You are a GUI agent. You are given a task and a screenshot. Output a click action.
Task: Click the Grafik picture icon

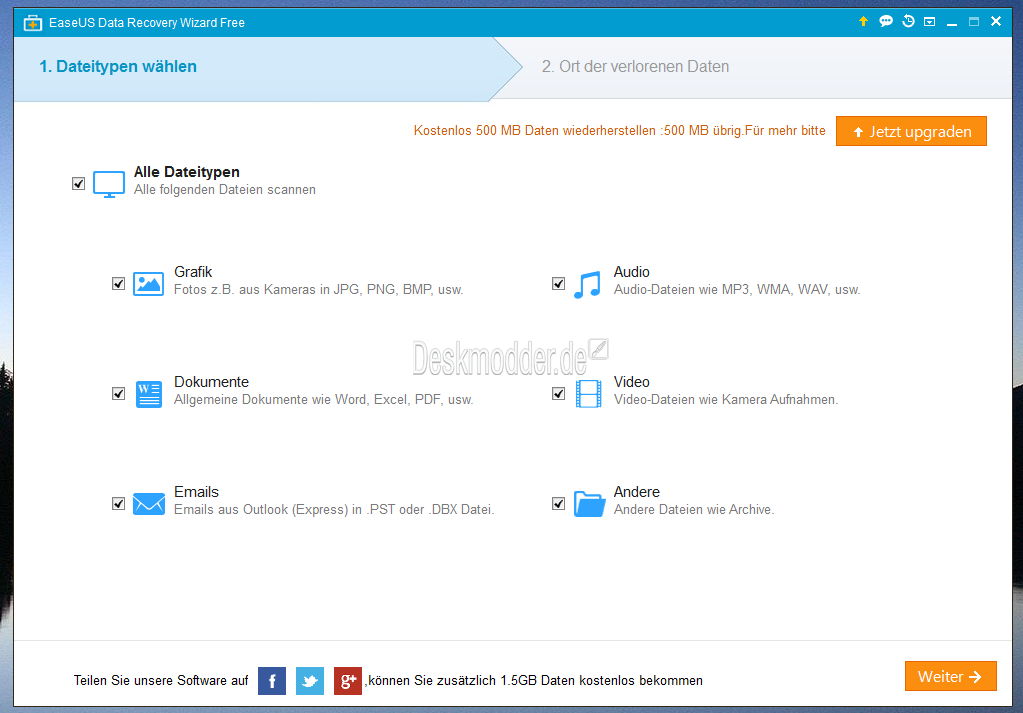pos(149,284)
